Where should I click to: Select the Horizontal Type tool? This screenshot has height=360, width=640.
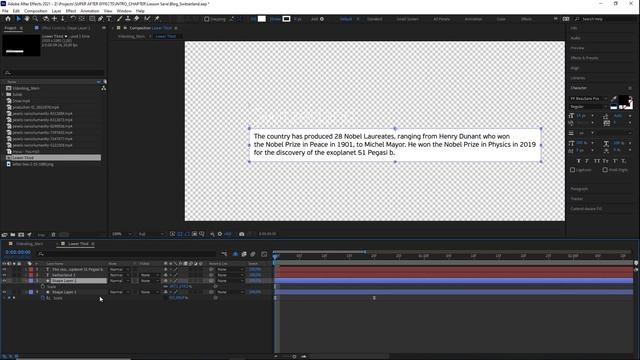tap(109, 19)
